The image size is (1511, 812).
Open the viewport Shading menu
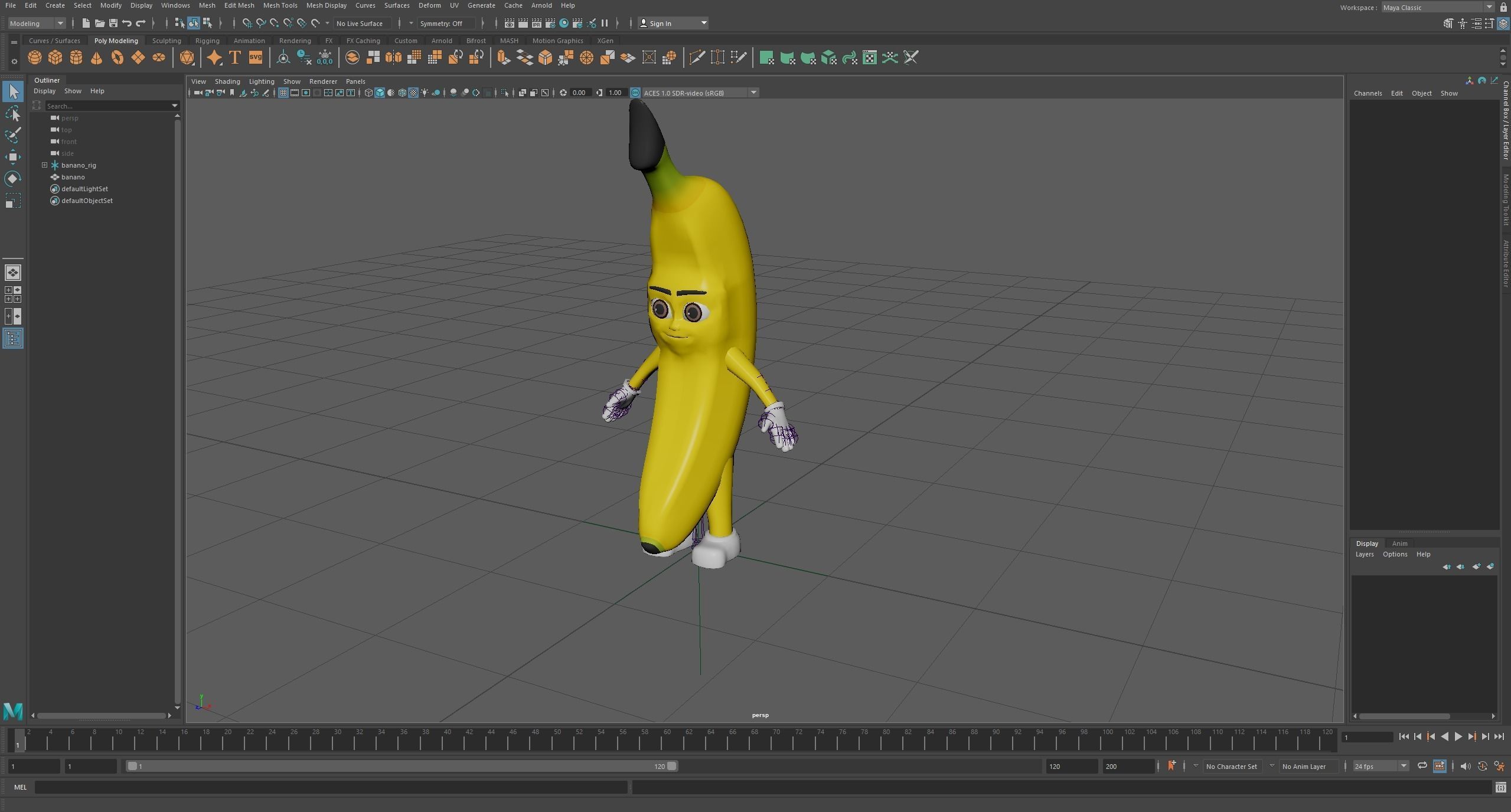pyautogui.click(x=227, y=81)
